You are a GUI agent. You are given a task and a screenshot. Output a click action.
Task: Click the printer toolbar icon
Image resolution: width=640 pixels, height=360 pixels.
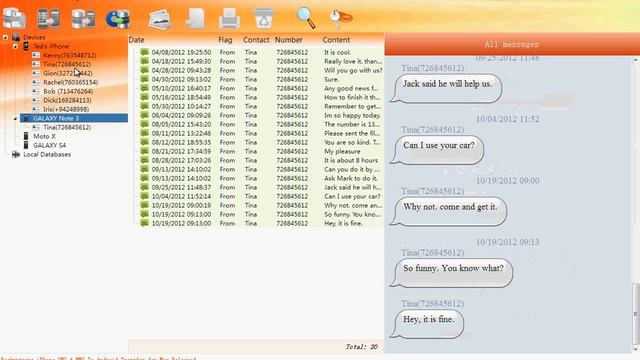[229, 19]
